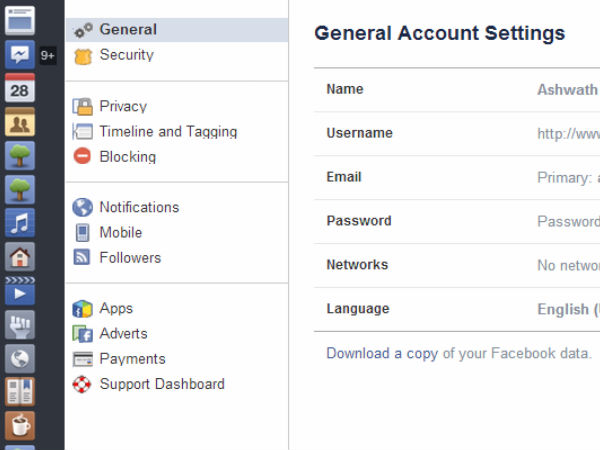600x450 pixels.
Task: Open Support Dashboard page
Action: (x=162, y=384)
